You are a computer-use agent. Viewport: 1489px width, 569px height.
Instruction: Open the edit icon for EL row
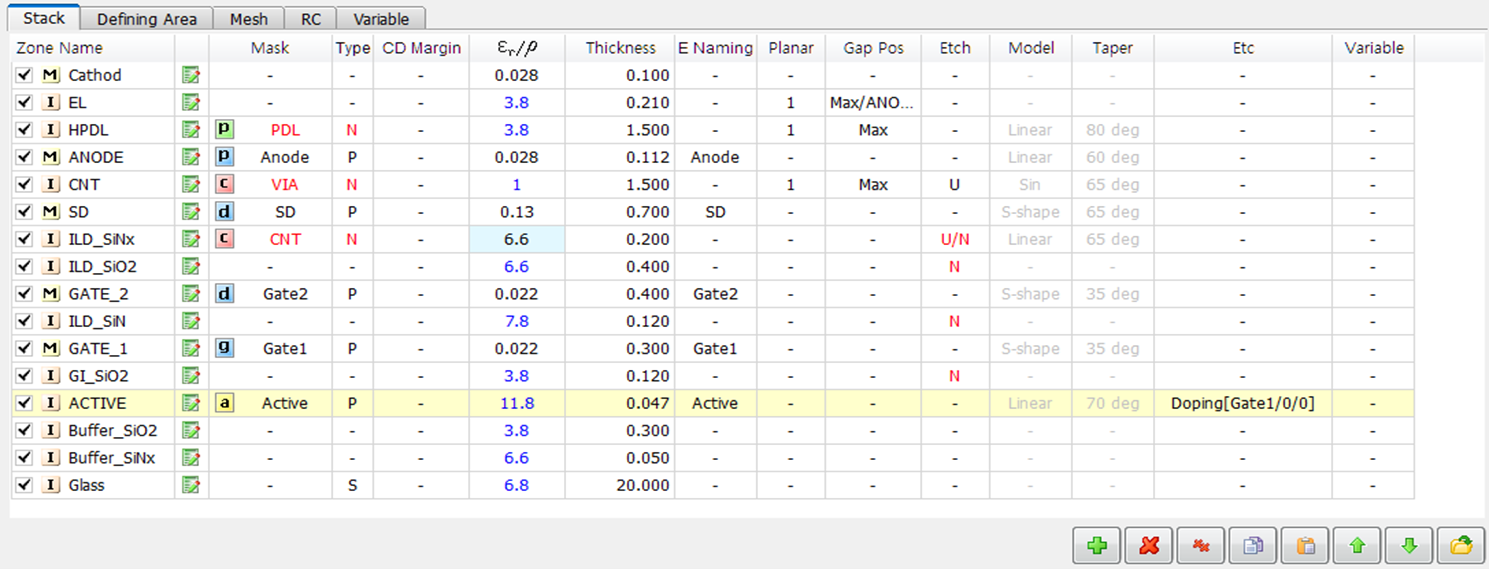(191, 102)
